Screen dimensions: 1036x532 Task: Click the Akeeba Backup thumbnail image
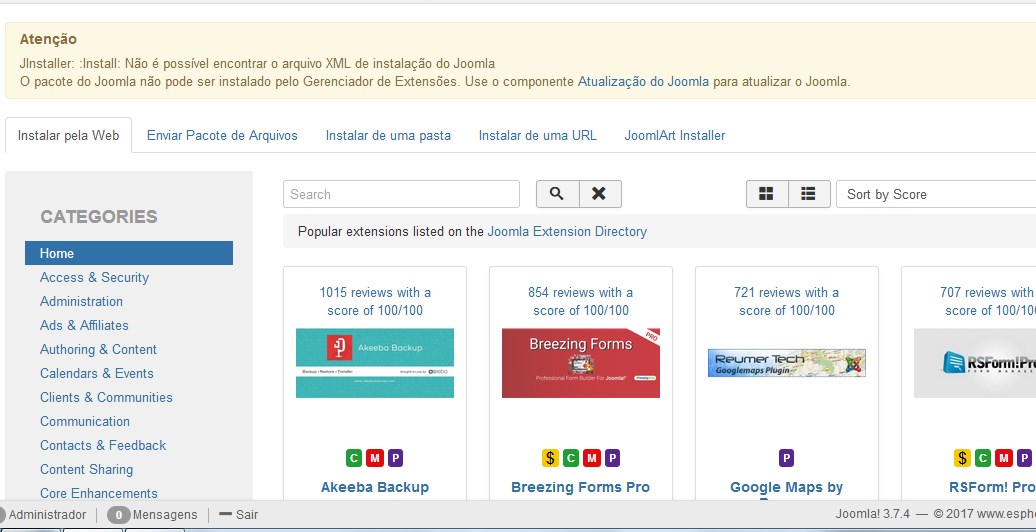click(x=375, y=363)
